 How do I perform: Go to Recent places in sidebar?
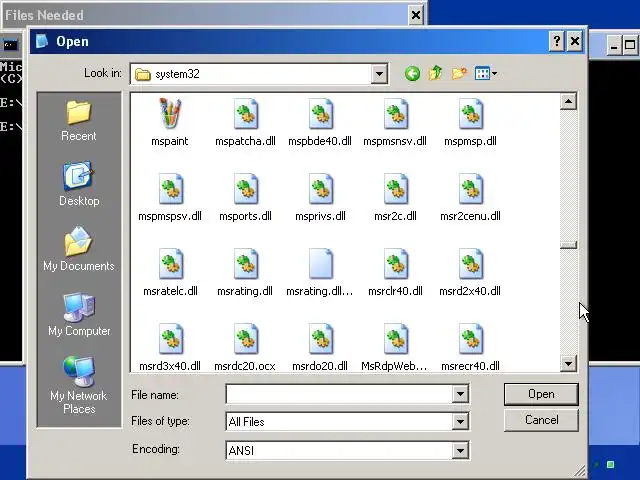[x=79, y=121]
